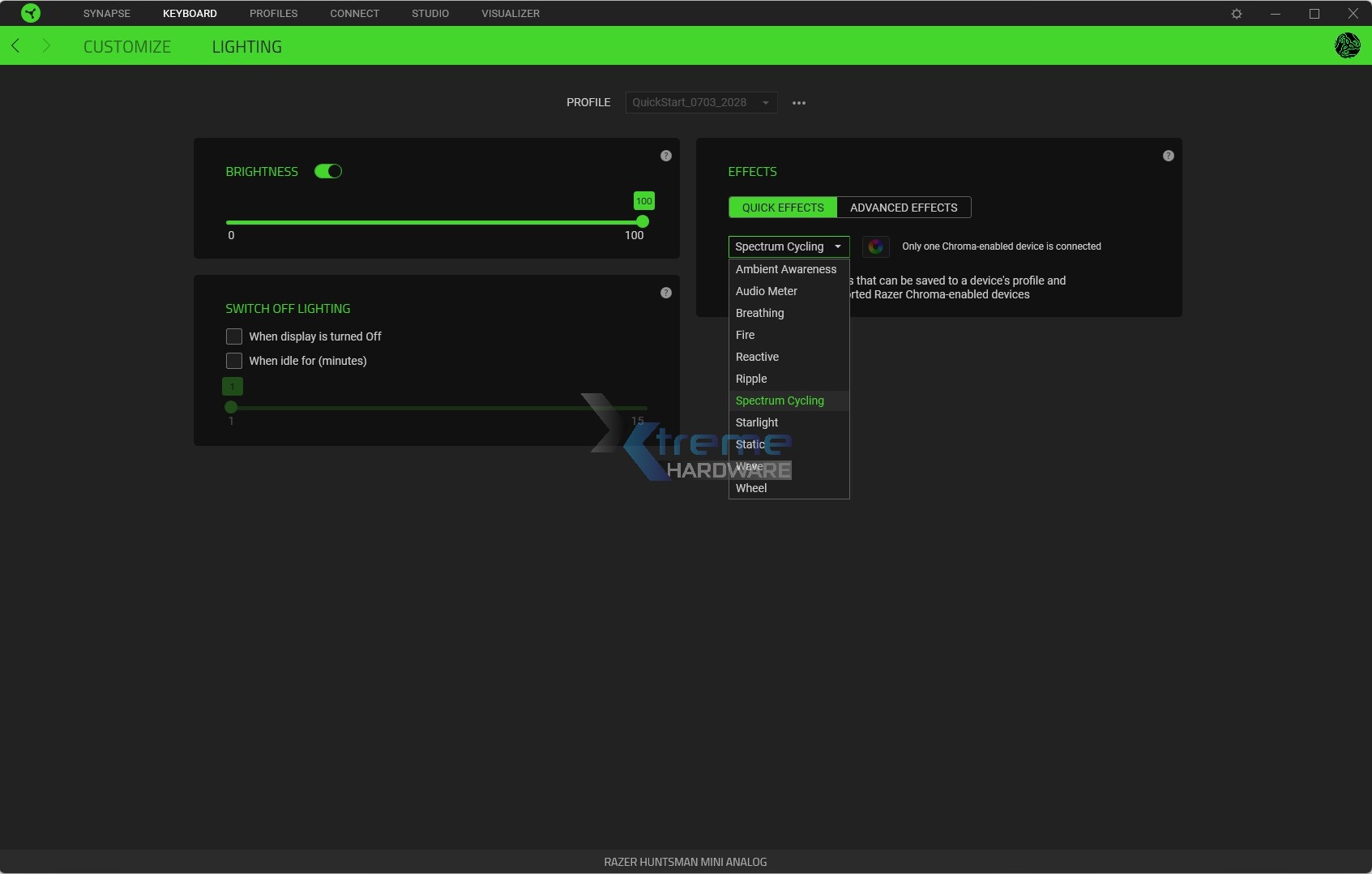Switch to the ADVANCED EFFECTS tab

[x=904, y=208]
